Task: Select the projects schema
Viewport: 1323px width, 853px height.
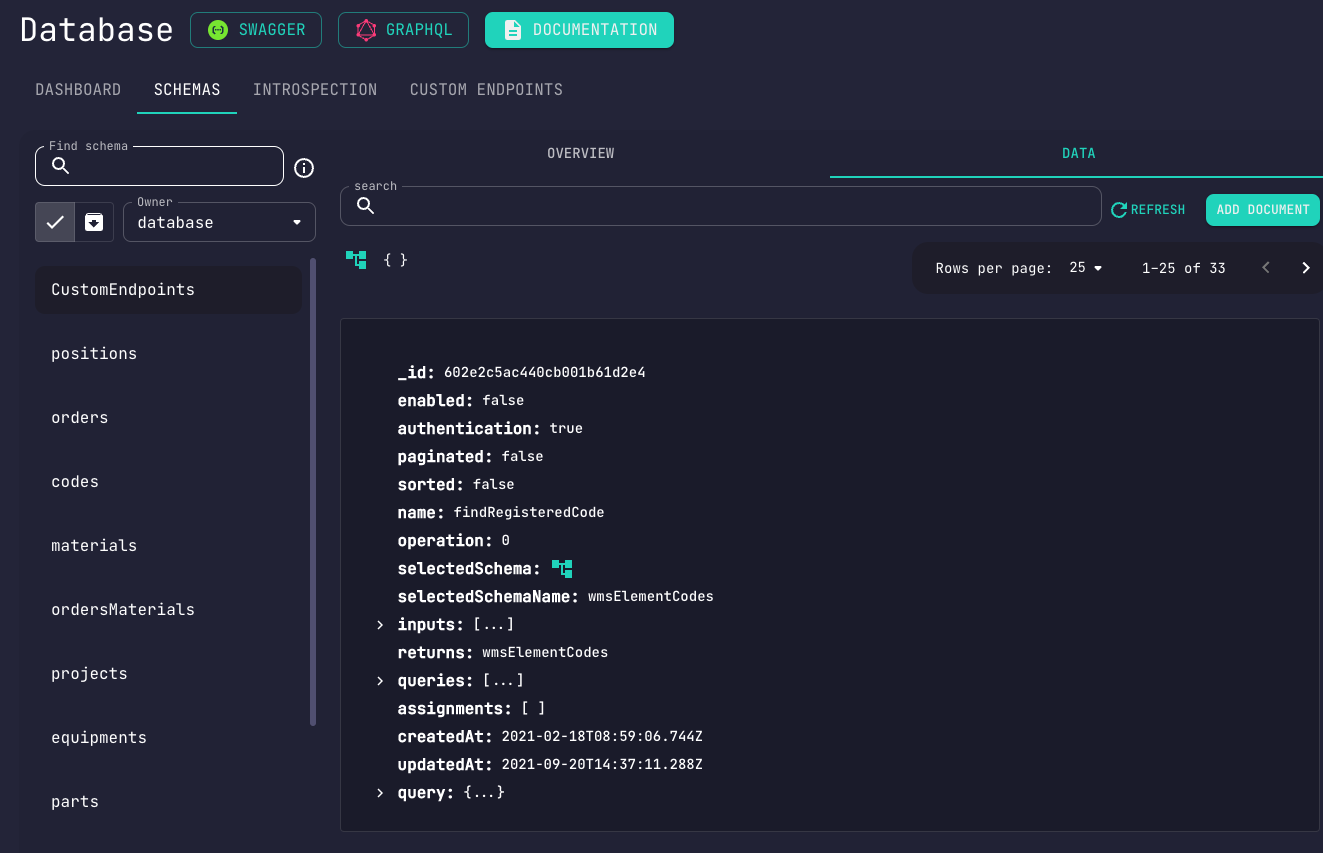Action: [168, 674]
